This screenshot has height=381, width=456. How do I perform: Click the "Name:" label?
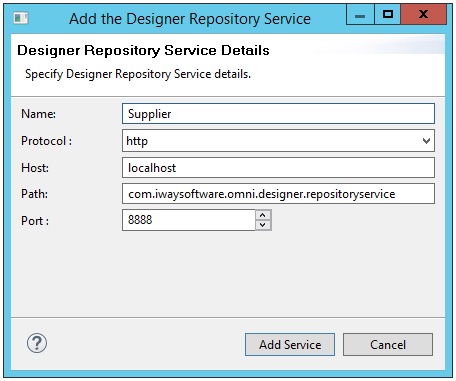click(x=38, y=114)
